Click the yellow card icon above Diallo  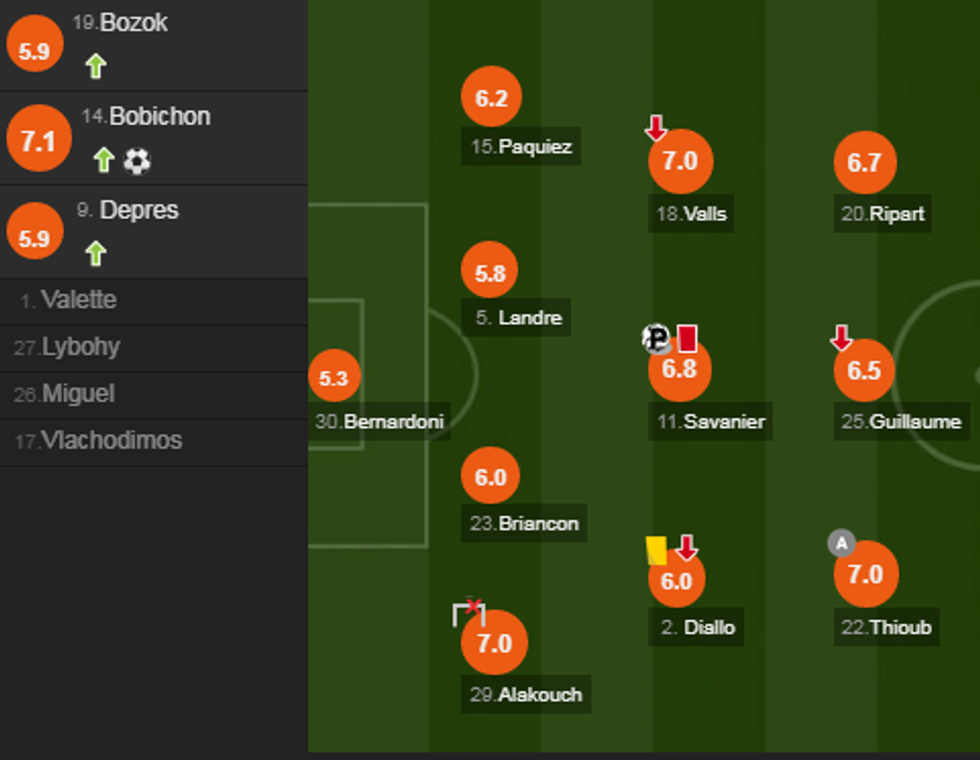(x=656, y=550)
